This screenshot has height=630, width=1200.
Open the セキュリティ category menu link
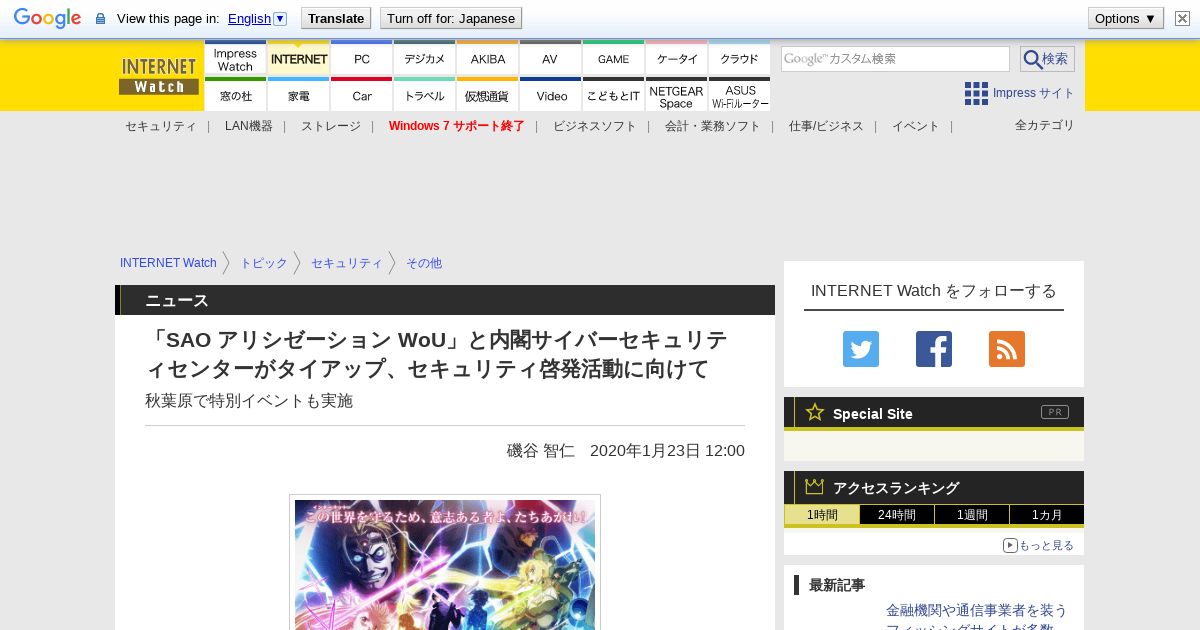point(160,126)
